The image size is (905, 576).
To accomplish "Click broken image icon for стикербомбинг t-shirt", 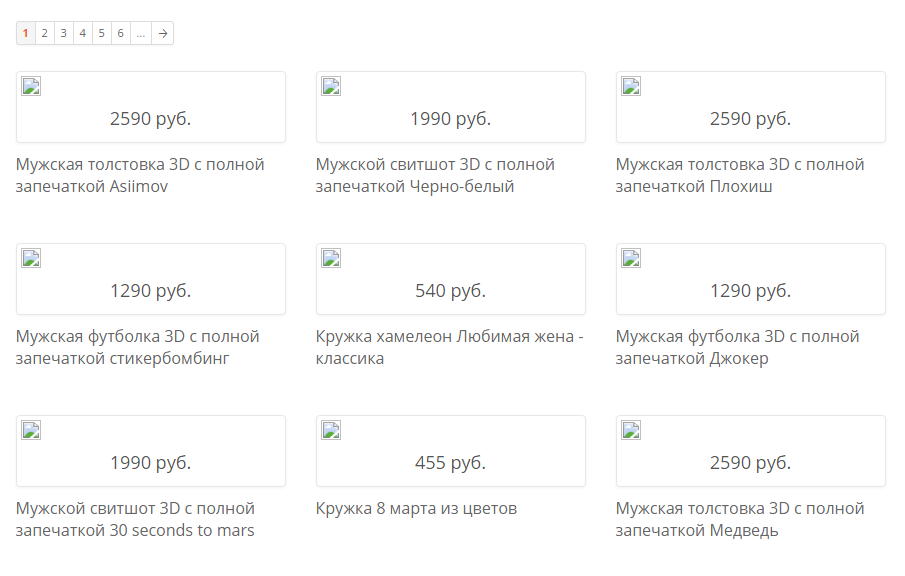I will point(31,258).
